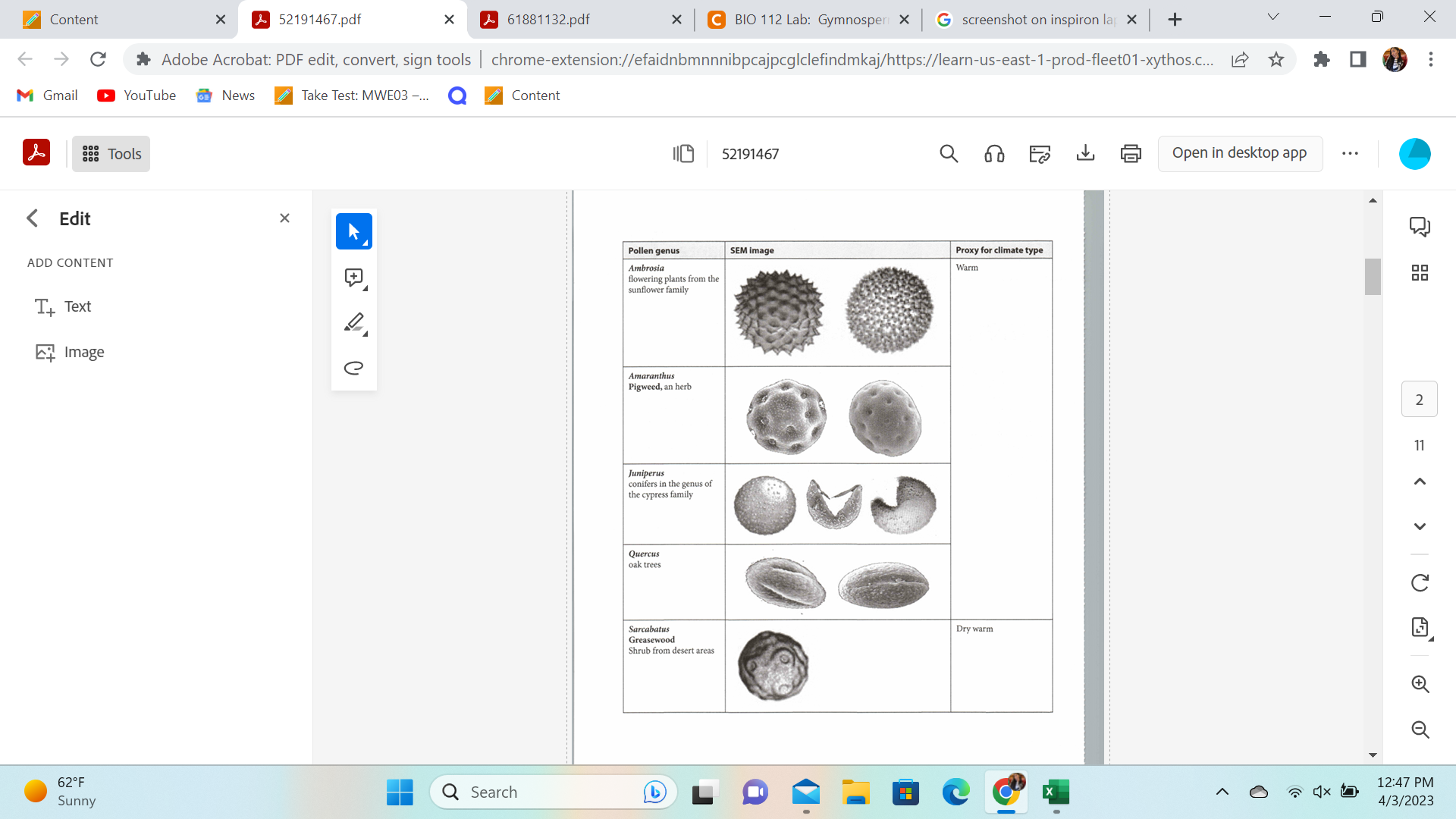
Task: Toggle the page thumbnails grid view
Action: click(x=1420, y=273)
